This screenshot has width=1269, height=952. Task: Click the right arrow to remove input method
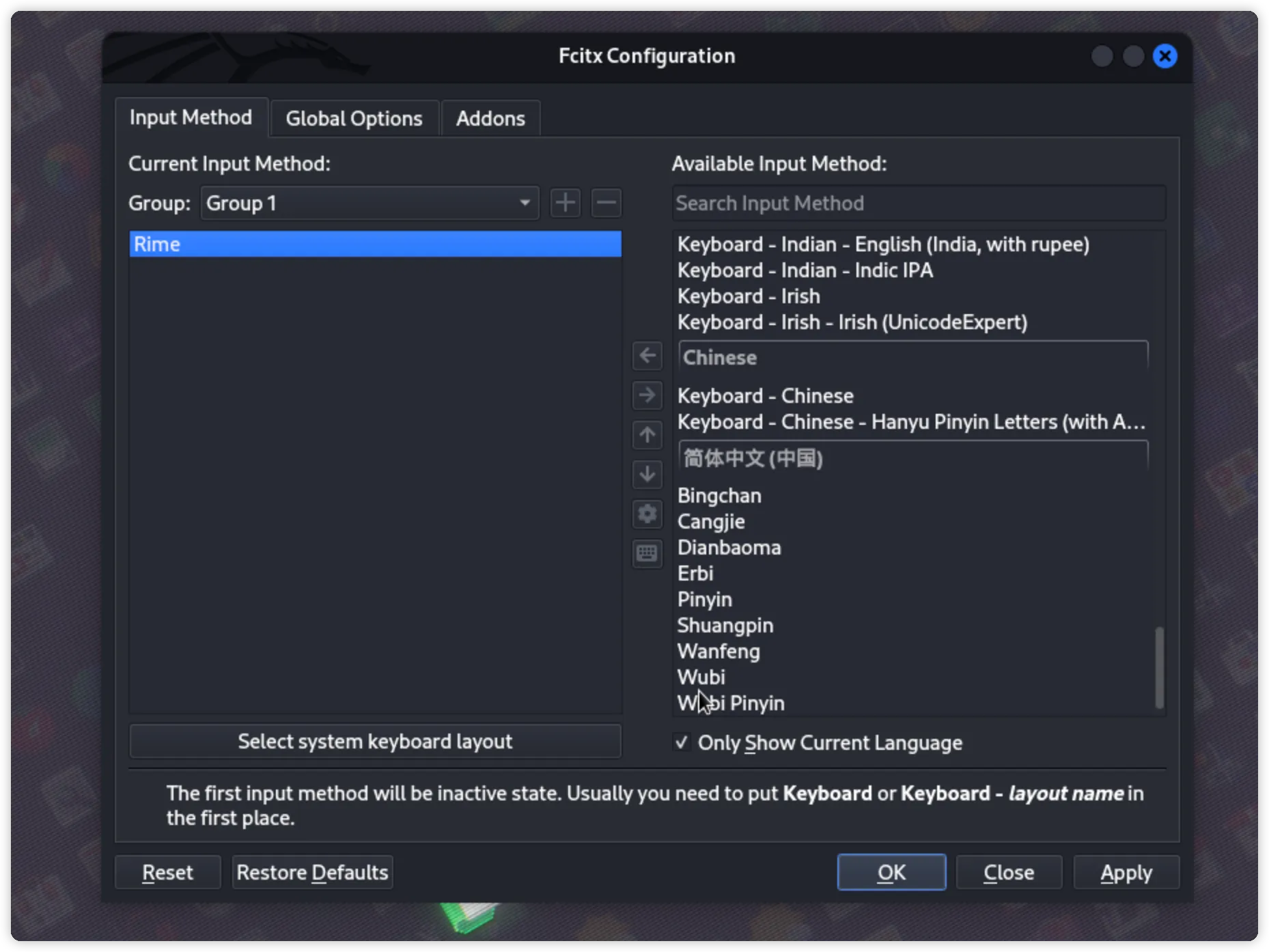point(647,395)
